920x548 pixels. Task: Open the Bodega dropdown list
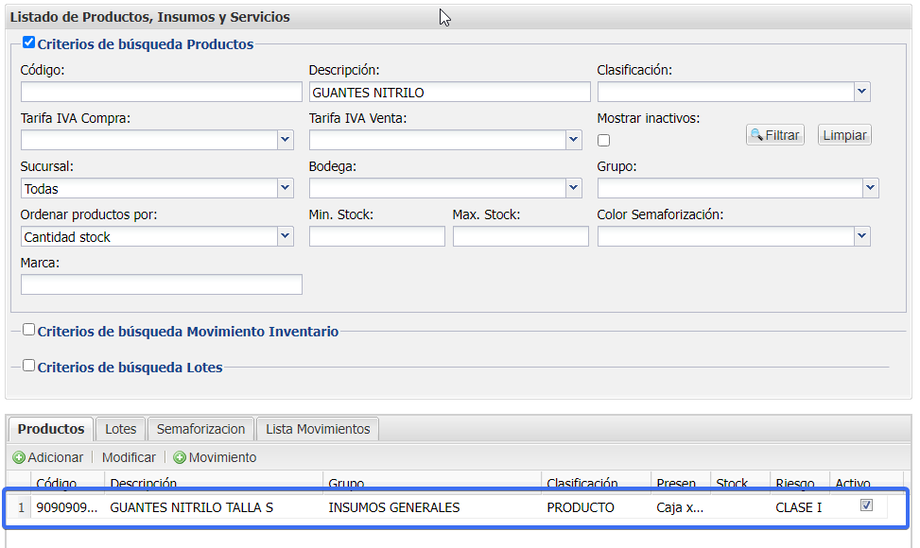[573, 188]
